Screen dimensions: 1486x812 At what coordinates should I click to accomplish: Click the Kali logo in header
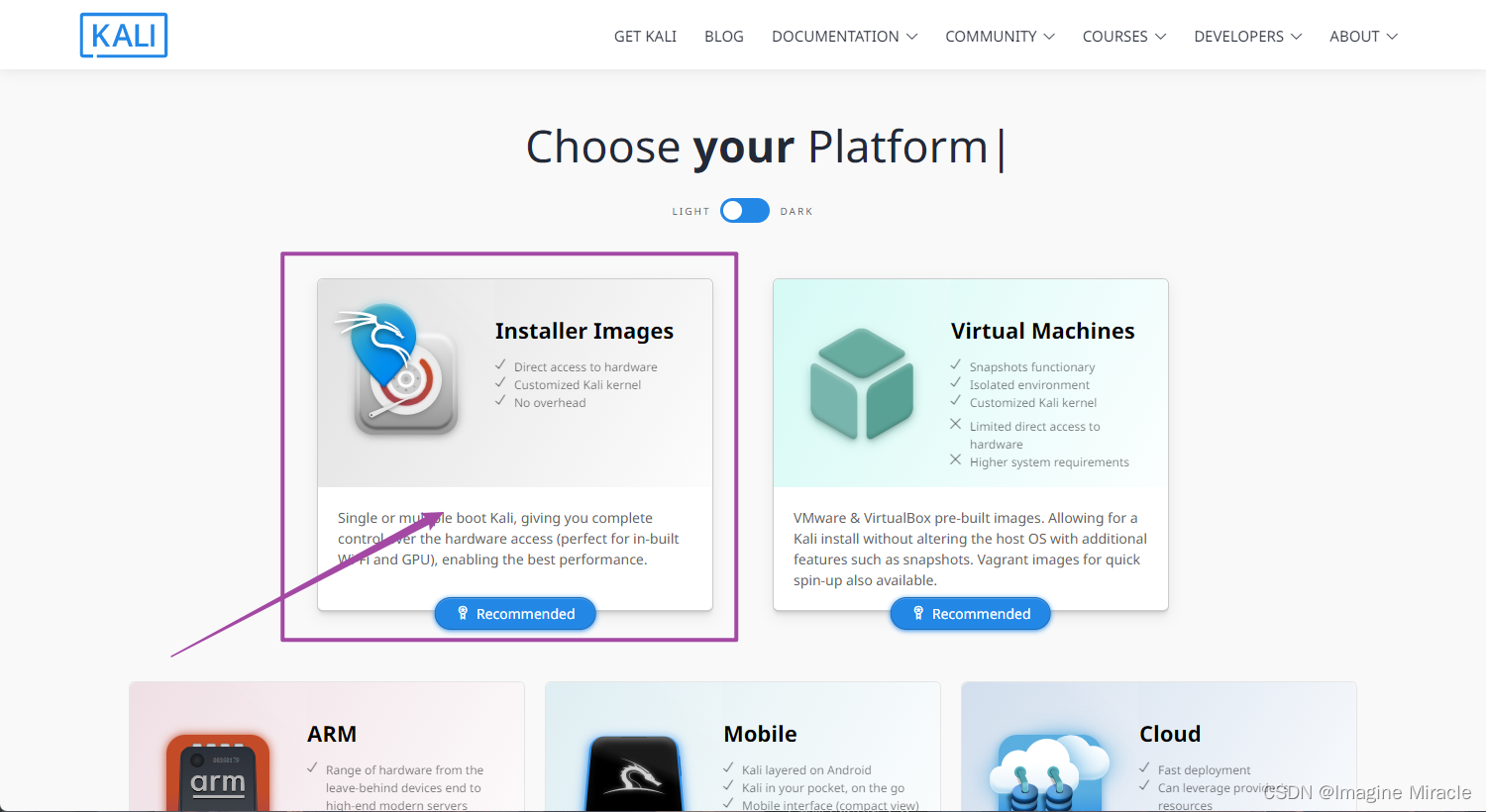[124, 36]
